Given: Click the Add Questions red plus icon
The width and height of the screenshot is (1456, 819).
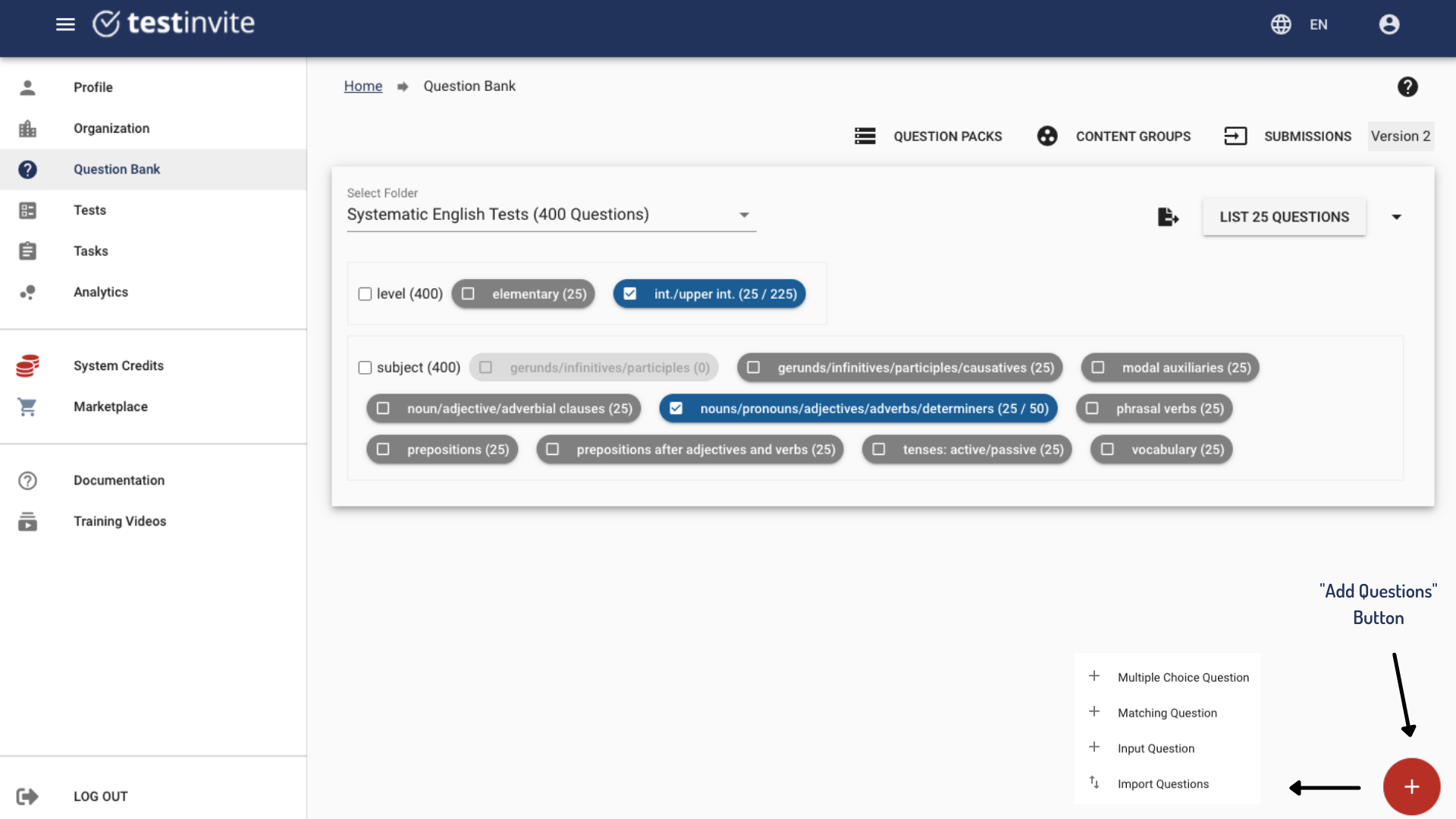Looking at the screenshot, I should [x=1412, y=787].
